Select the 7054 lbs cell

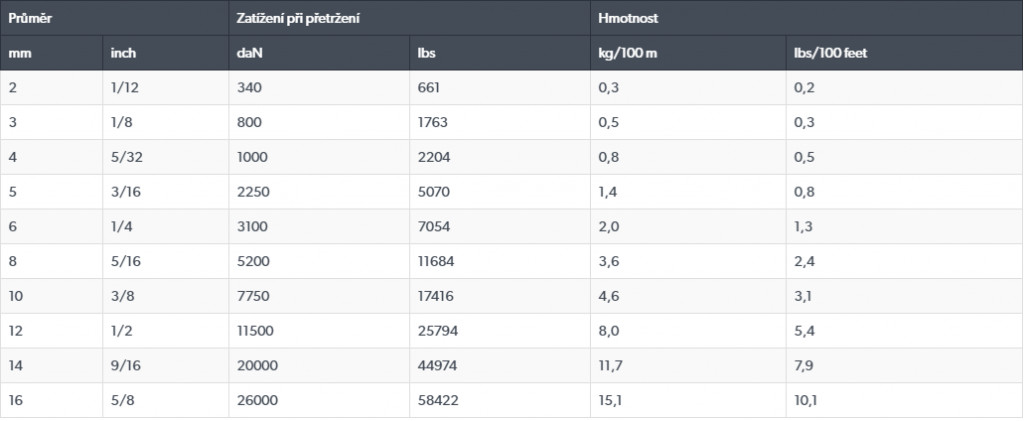[433, 227]
